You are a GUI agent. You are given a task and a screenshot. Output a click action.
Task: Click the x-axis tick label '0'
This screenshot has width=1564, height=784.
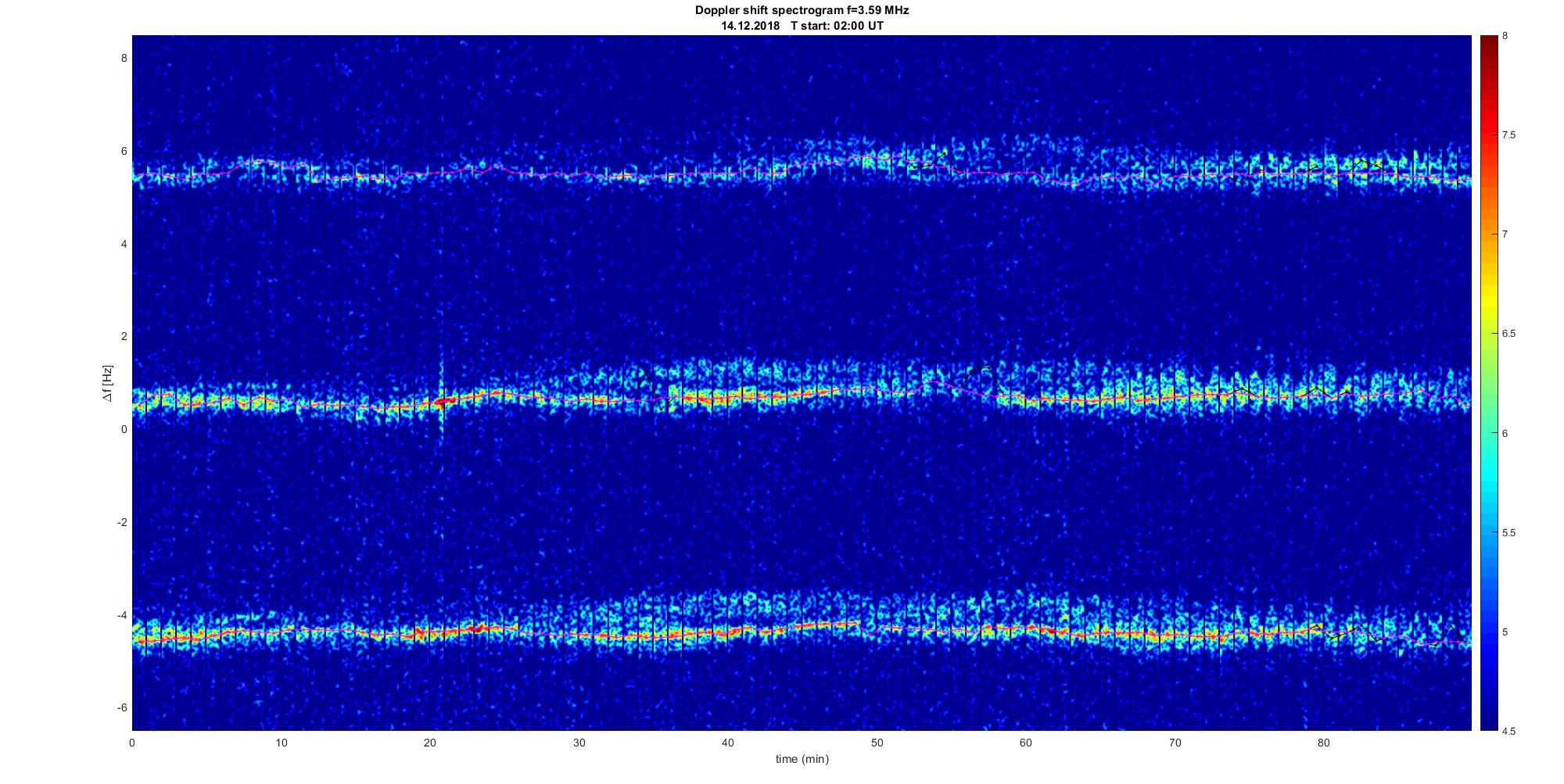coord(132,743)
